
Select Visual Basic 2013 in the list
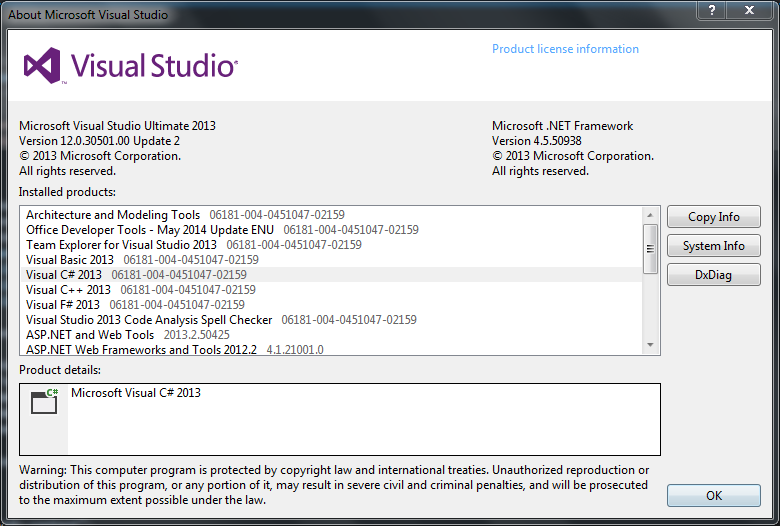pos(331,260)
